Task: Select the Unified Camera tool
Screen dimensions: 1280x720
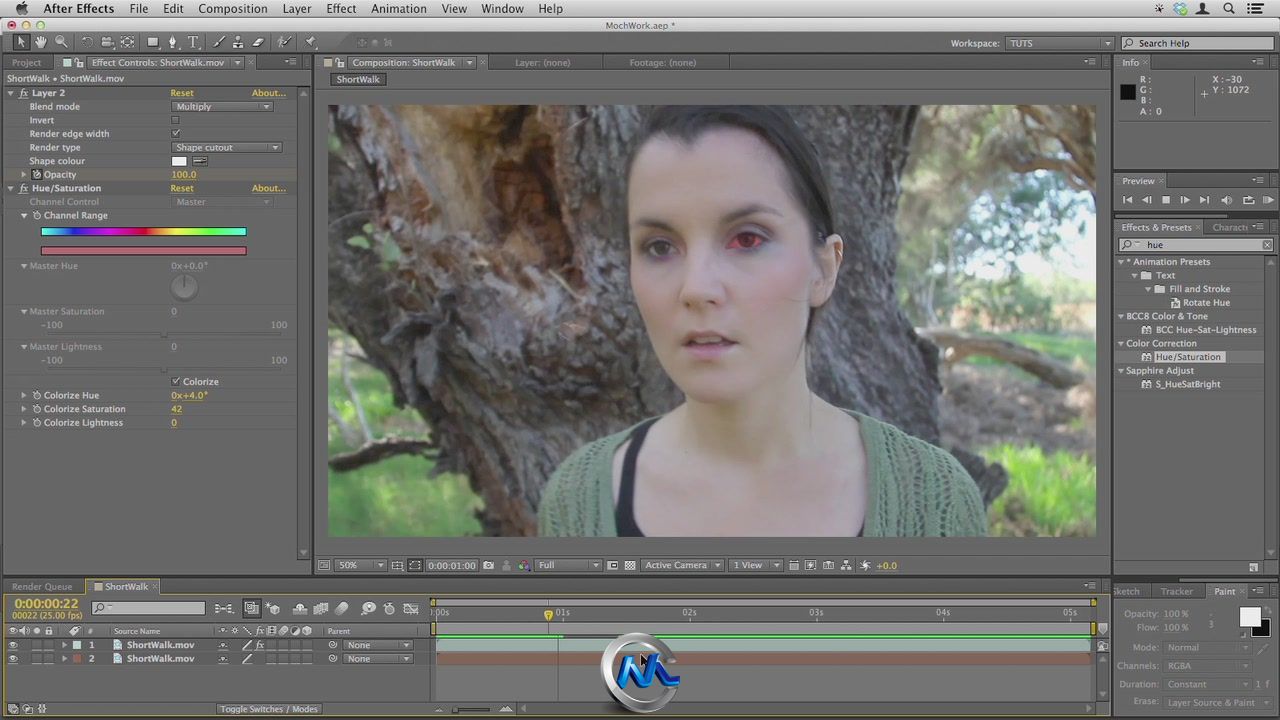Action: pyautogui.click(x=107, y=42)
